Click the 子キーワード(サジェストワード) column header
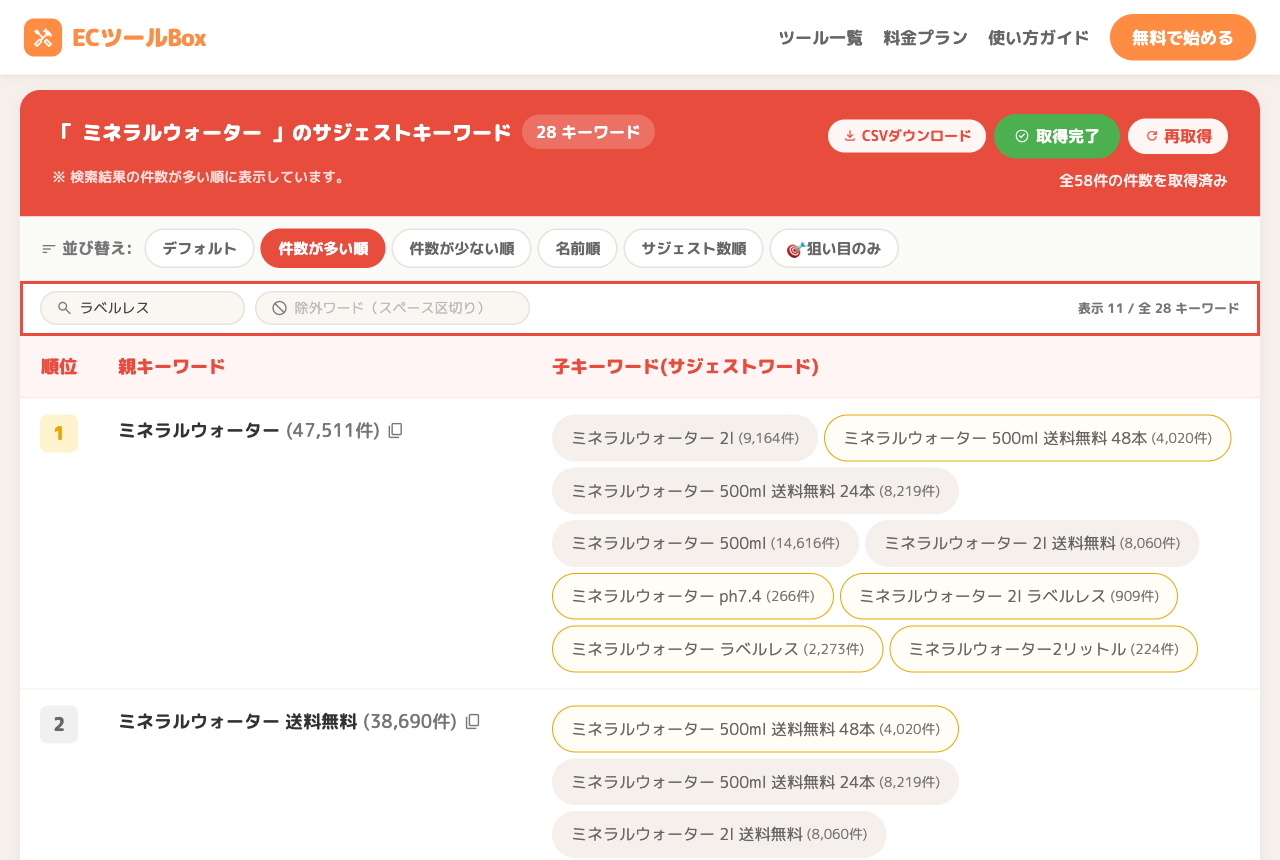The height and width of the screenshot is (860, 1280). click(x=686, y=367)
